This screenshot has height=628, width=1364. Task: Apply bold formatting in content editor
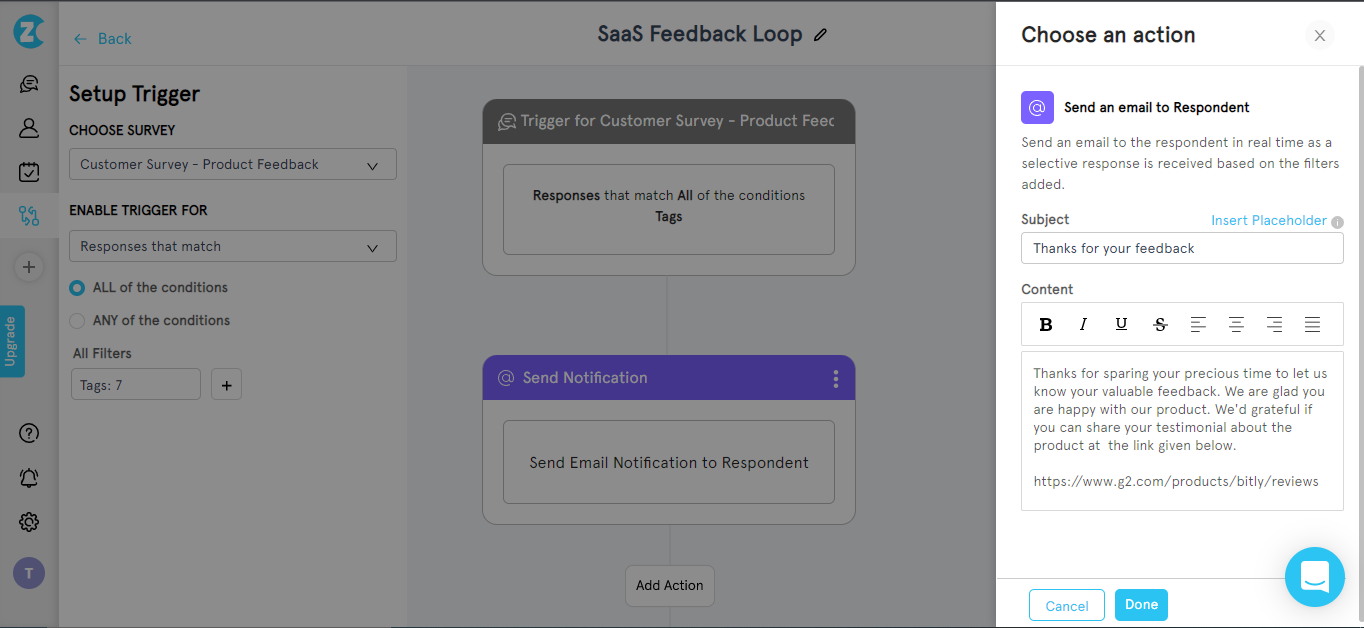click(x=1046, y=324)
